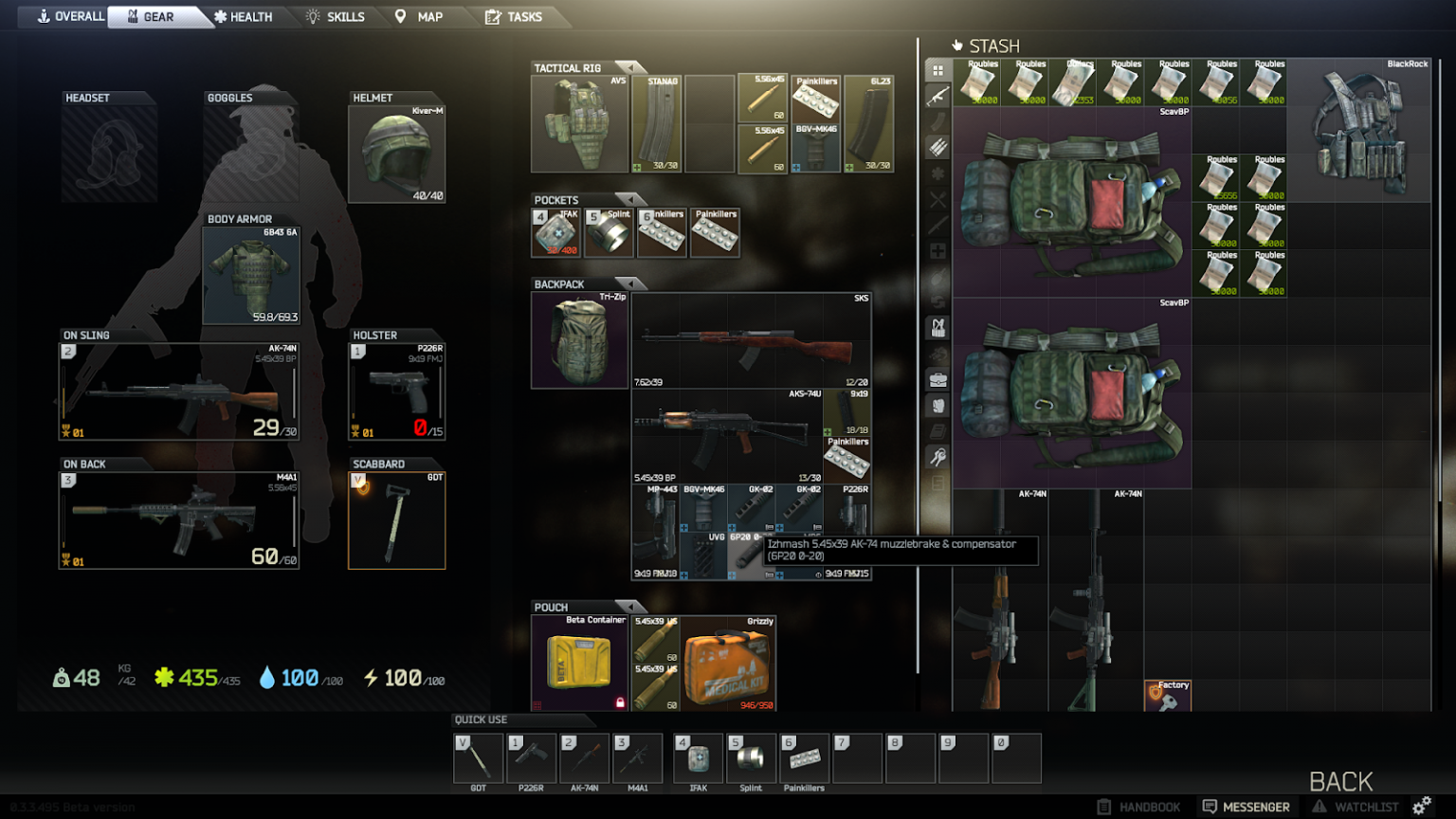The image size is (1456, 819).
Task: Select the STANAG magazine in rig
Action: pos(657,124)
